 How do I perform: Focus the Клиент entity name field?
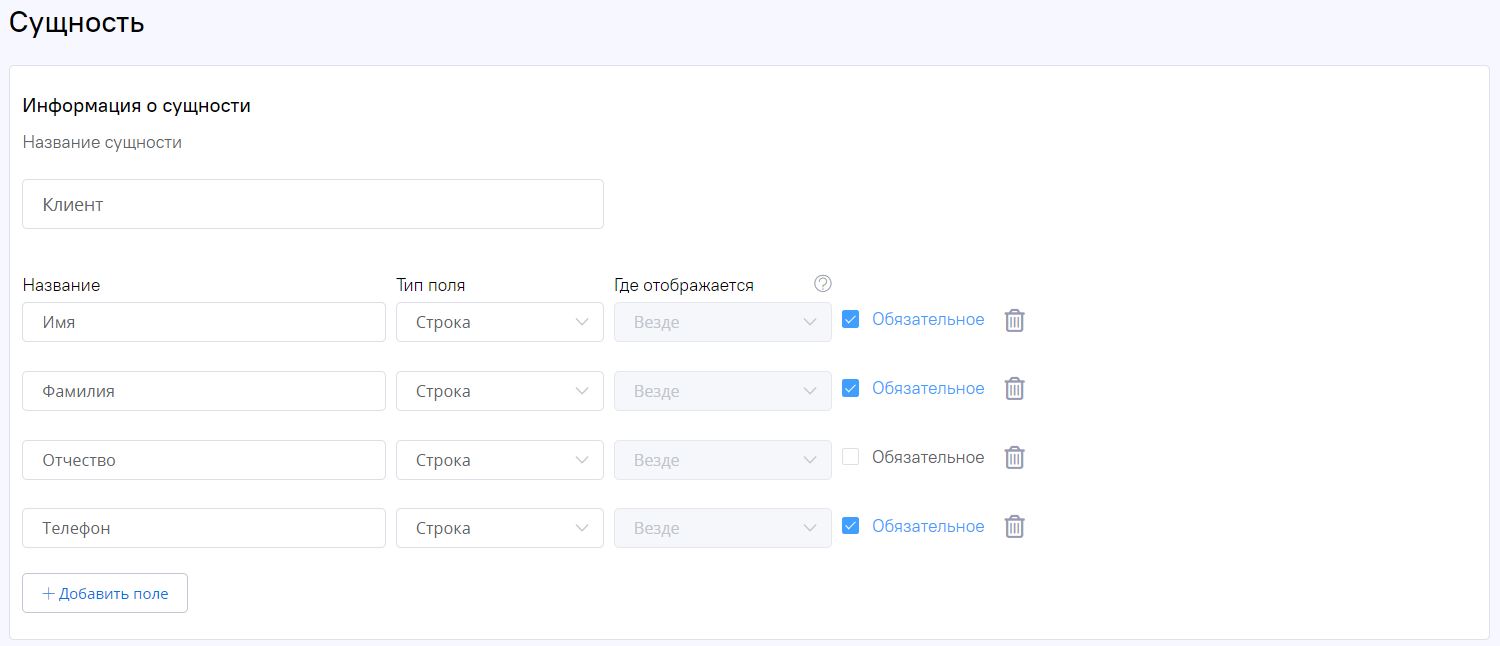click(312, 204)
